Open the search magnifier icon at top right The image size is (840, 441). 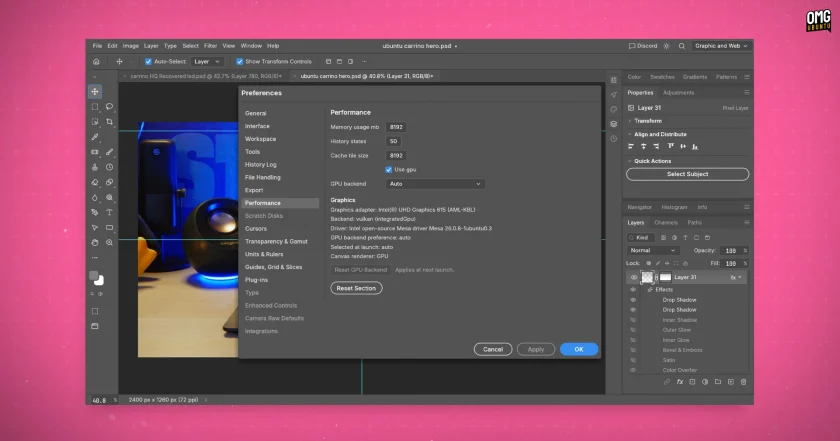click(x=681, y=46)
